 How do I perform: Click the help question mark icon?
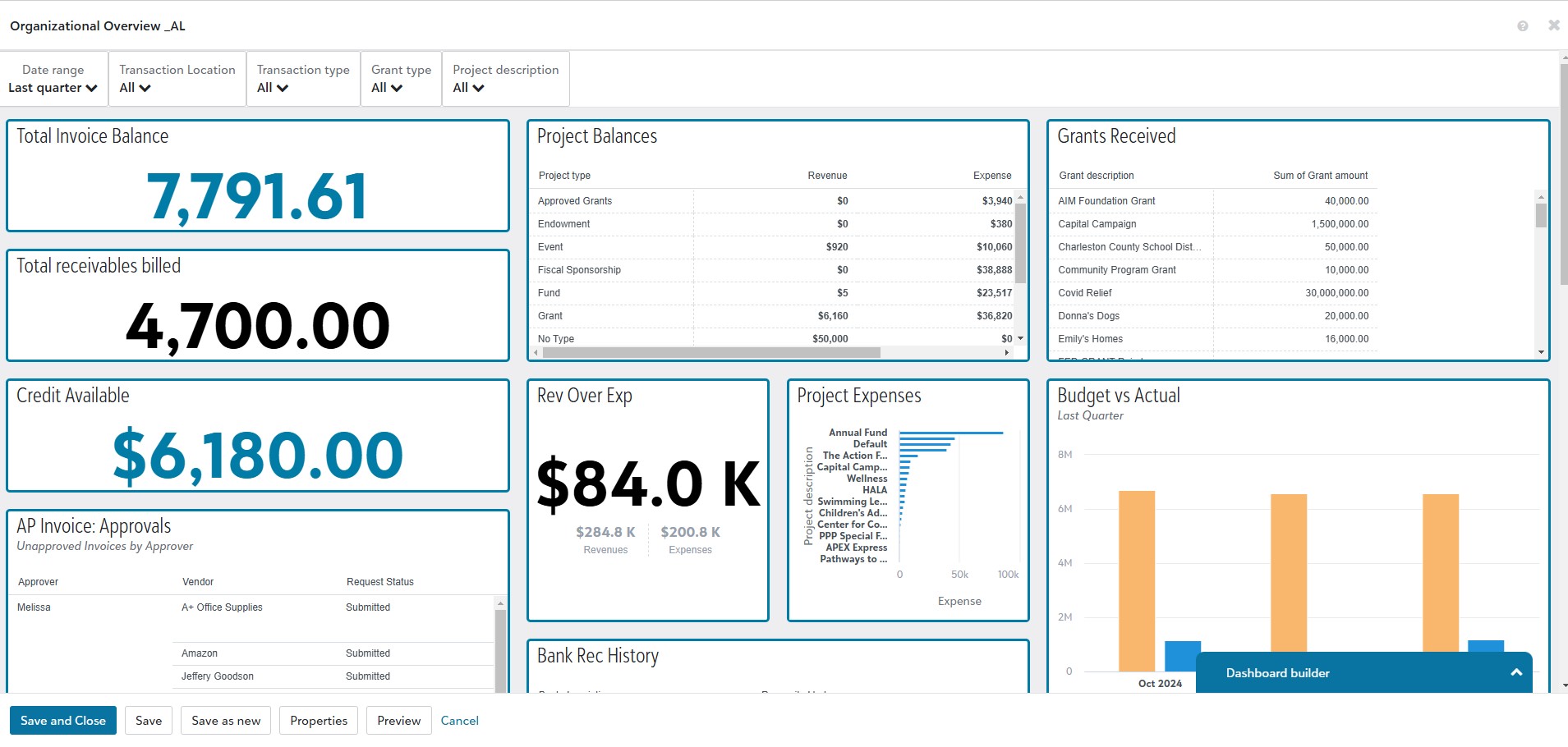(x=1522, y=26)
